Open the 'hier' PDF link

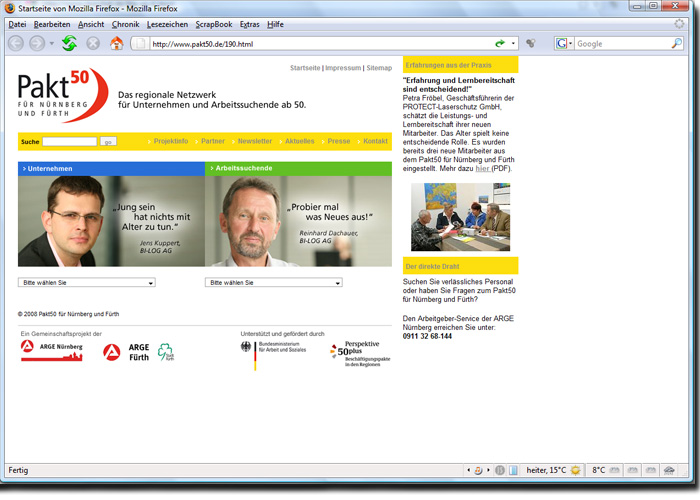pos(482,168)
